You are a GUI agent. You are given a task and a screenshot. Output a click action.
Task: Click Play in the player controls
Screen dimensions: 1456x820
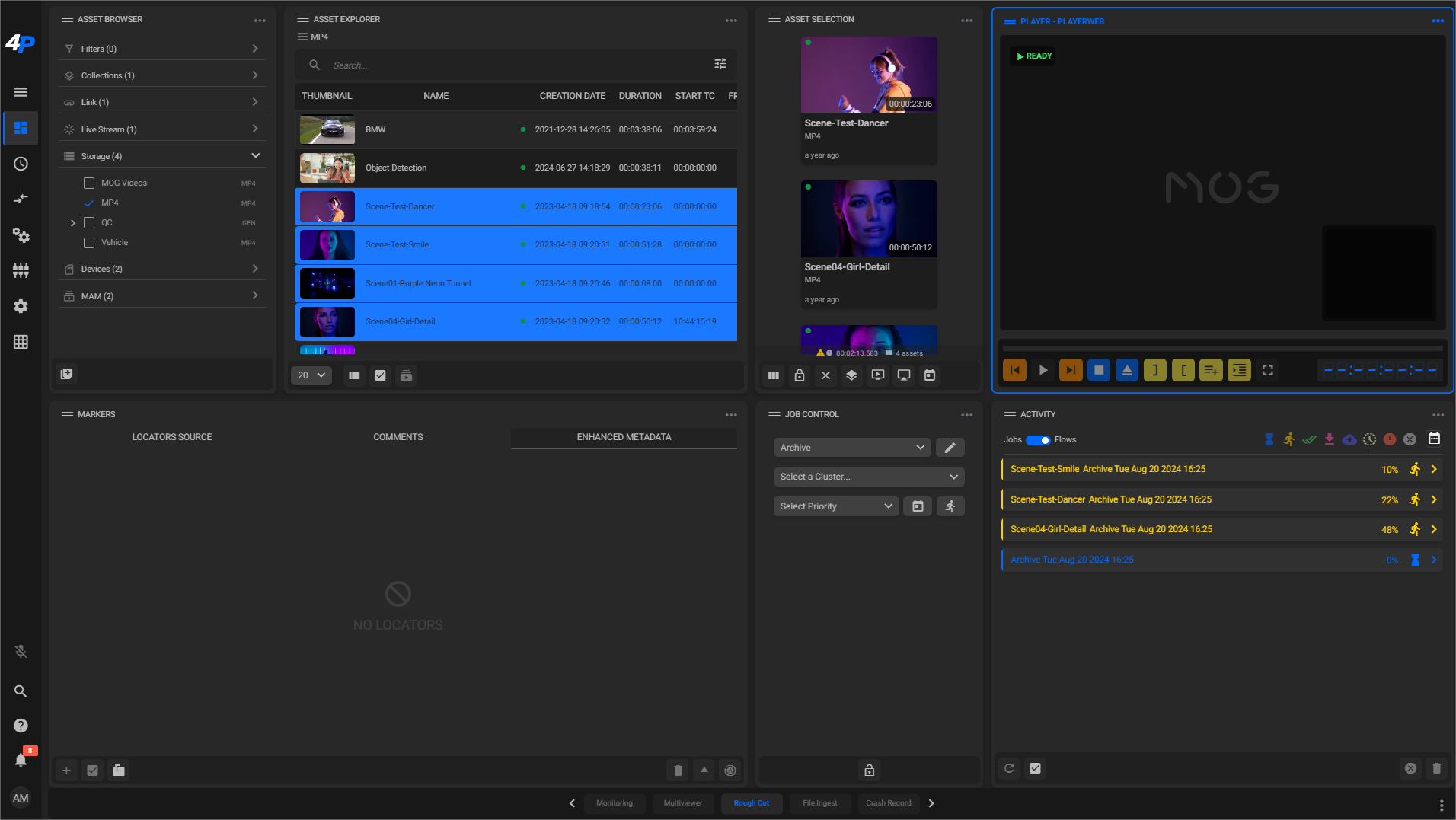[1043, 370]
